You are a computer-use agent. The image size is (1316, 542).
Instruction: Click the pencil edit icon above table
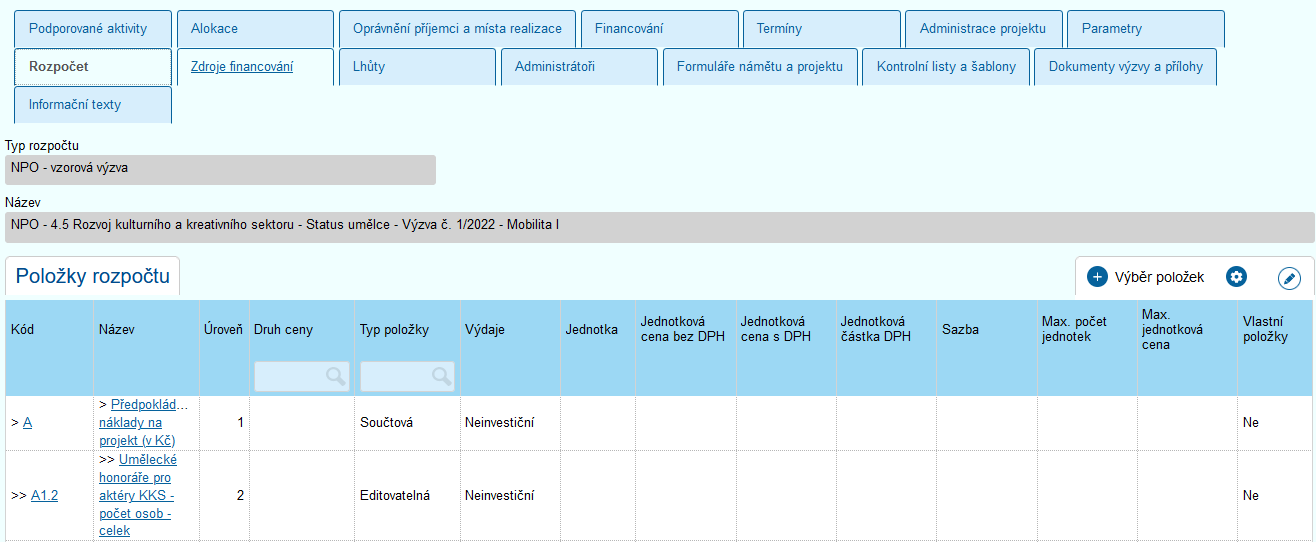coord(1289,278)
